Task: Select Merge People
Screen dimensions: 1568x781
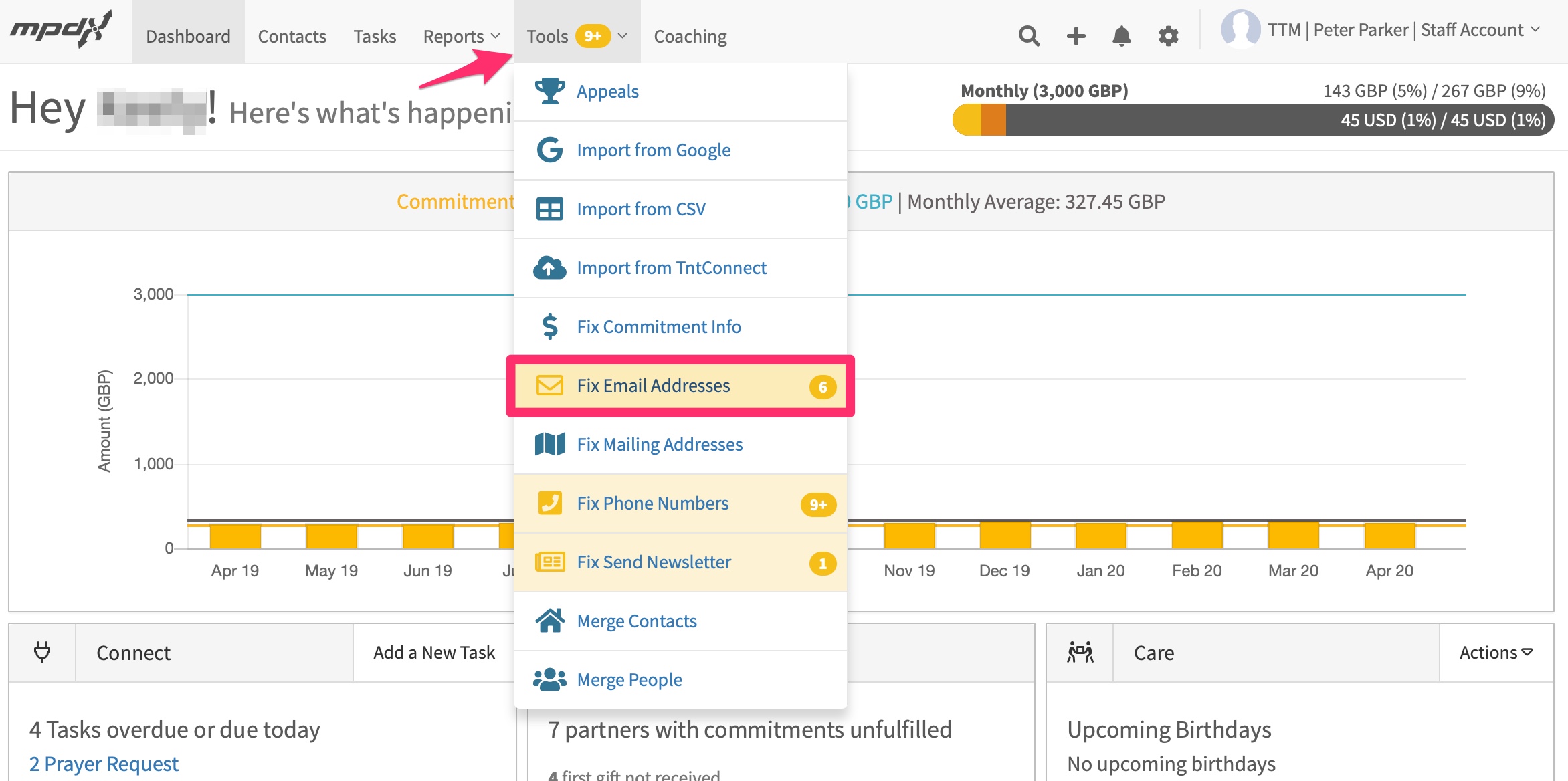Action: (x=680, y=680)
